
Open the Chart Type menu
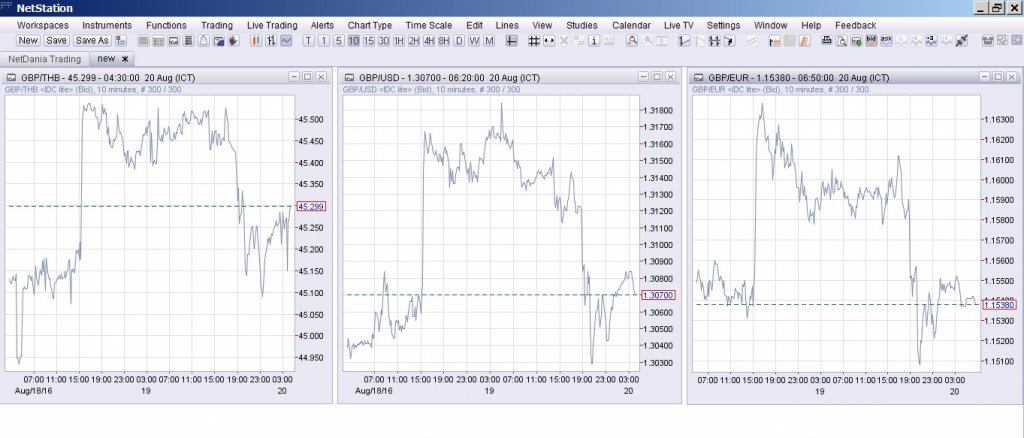pos(370,25)
